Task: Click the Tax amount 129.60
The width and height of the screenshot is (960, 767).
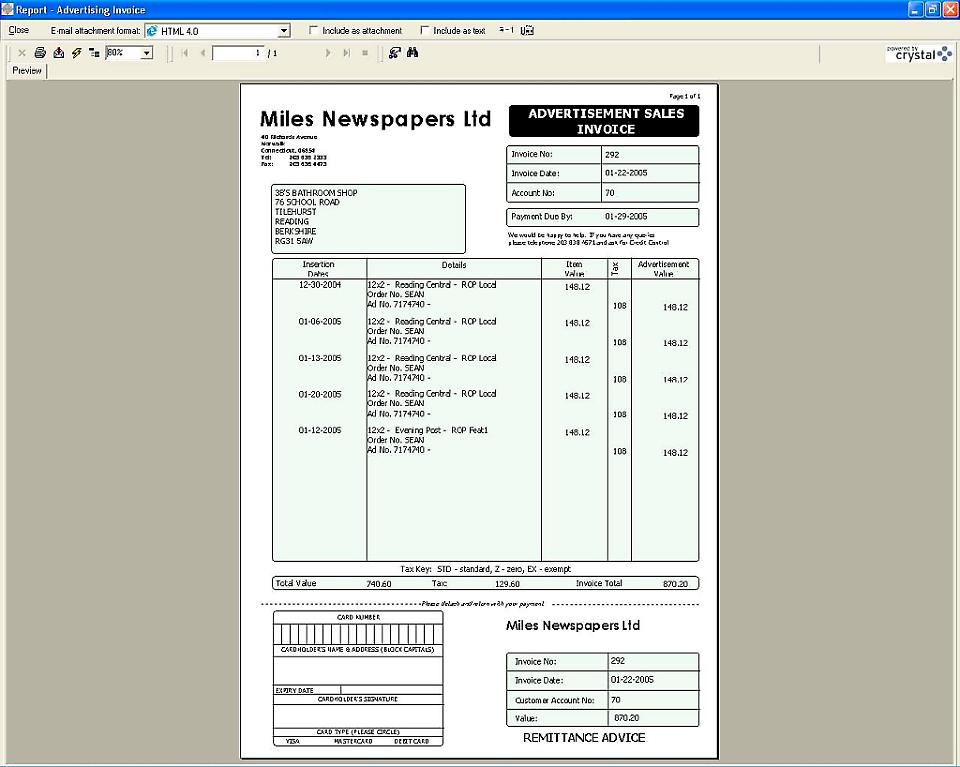Action: pyautogui.click(x=507, y=584)
